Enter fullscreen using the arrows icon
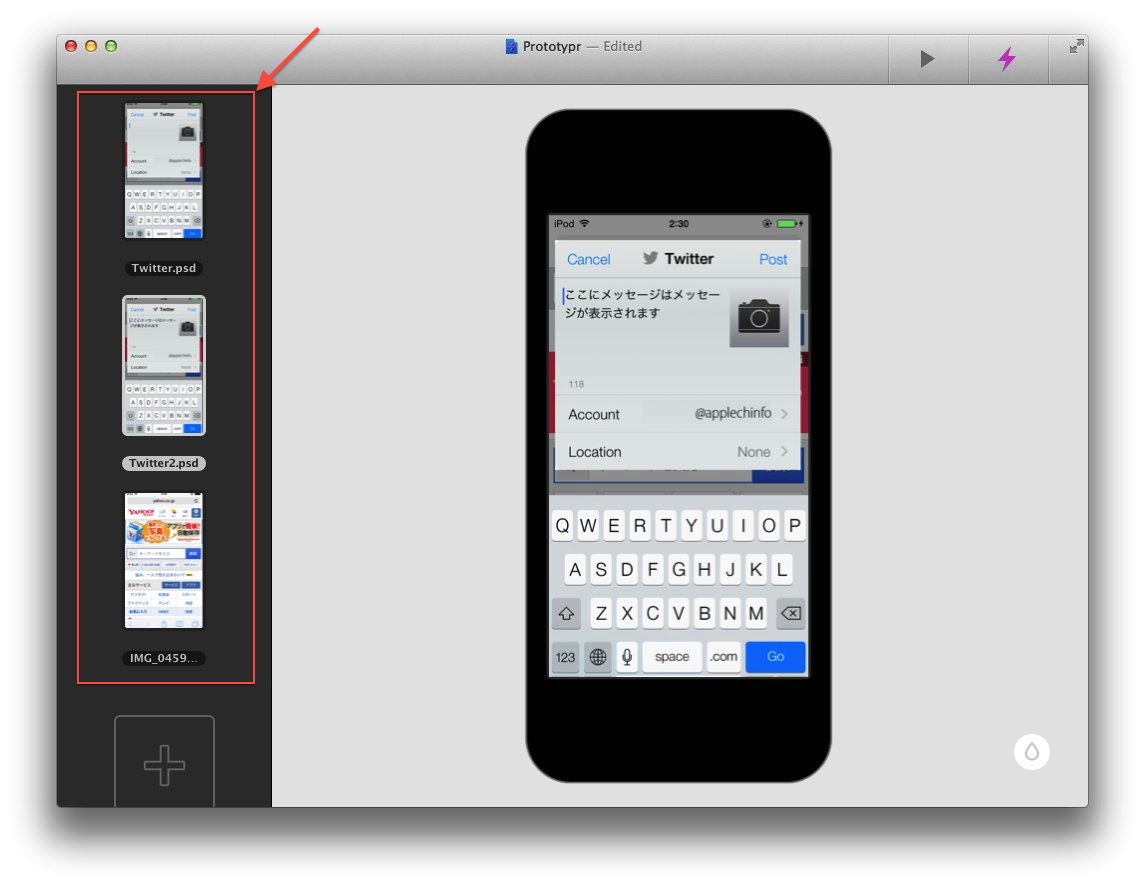The image size is (1145, 886). pos(1076,46)
